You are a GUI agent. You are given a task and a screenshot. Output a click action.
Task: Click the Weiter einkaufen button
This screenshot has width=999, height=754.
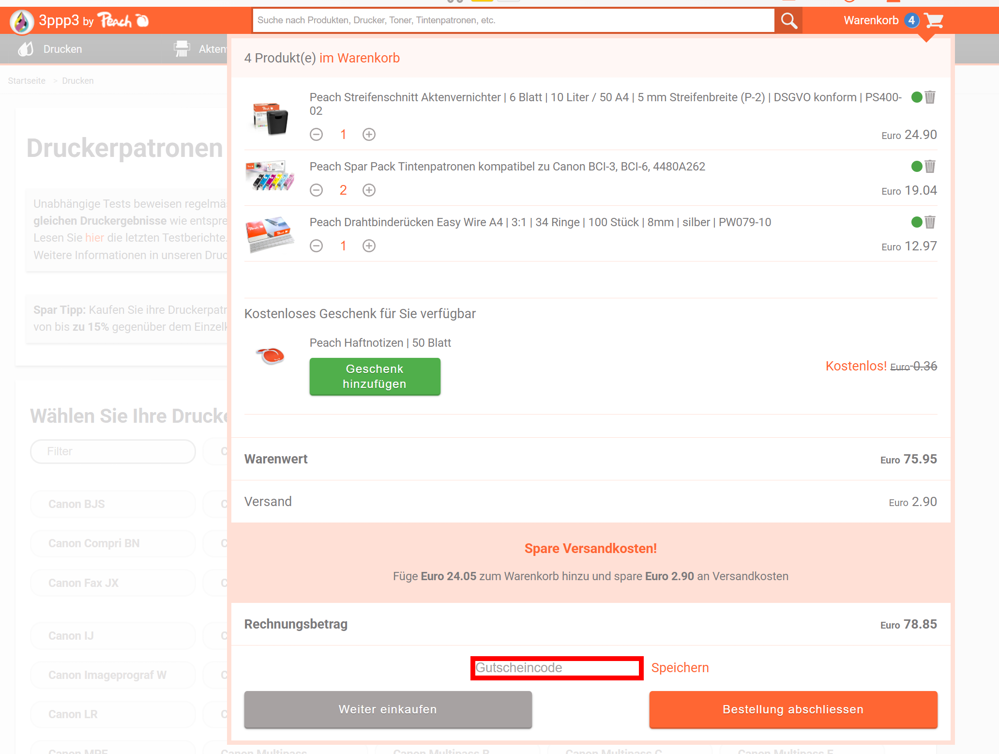[x=388, y=709]
